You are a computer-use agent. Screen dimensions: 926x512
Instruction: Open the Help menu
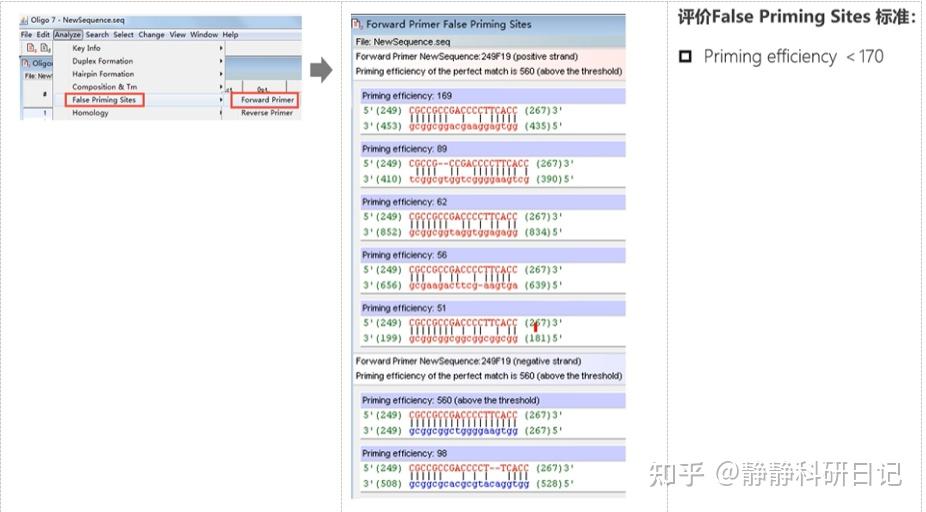230,35
